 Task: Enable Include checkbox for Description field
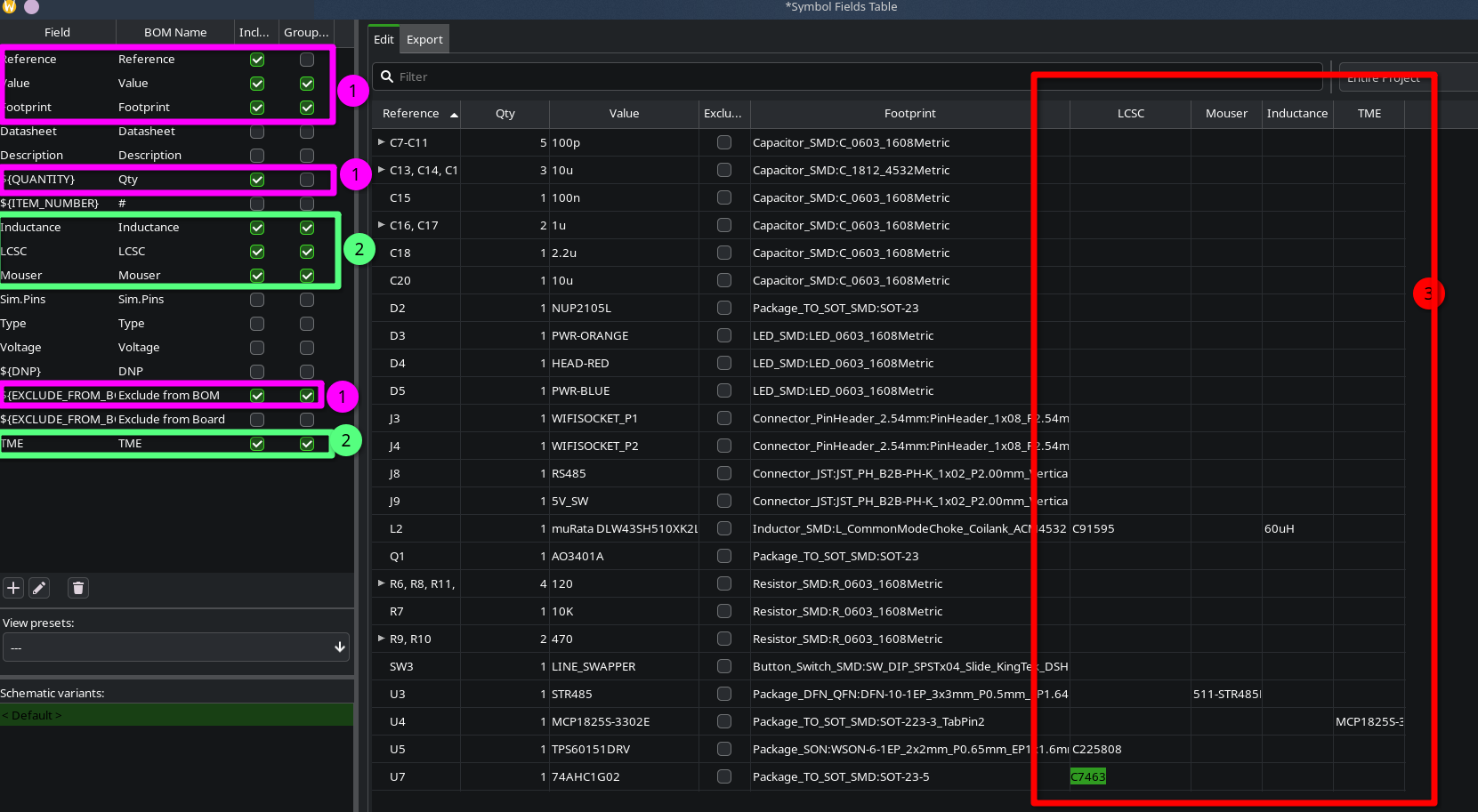pyautogui.click(x=257, y=156)
